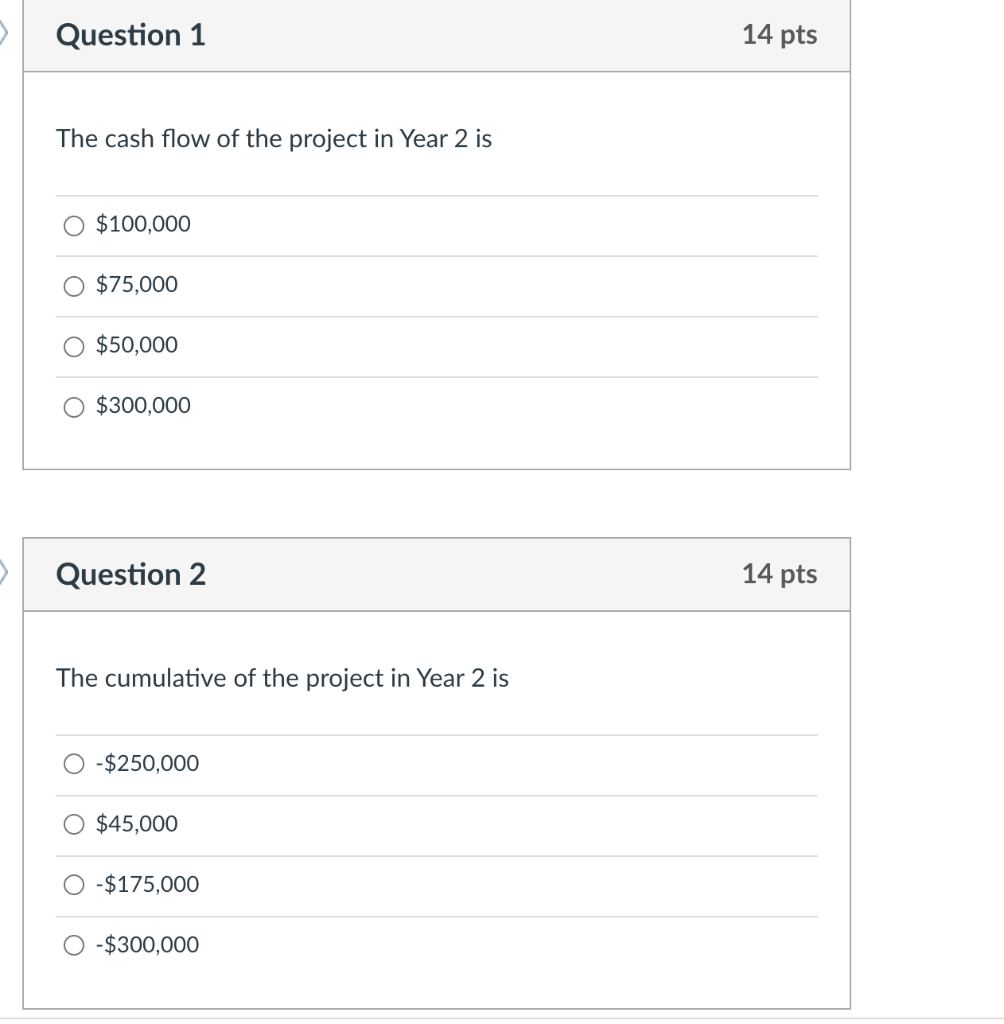Click the cumulative project question text
Viewport: 1004px width, 1024px height.
click(283, 678)
